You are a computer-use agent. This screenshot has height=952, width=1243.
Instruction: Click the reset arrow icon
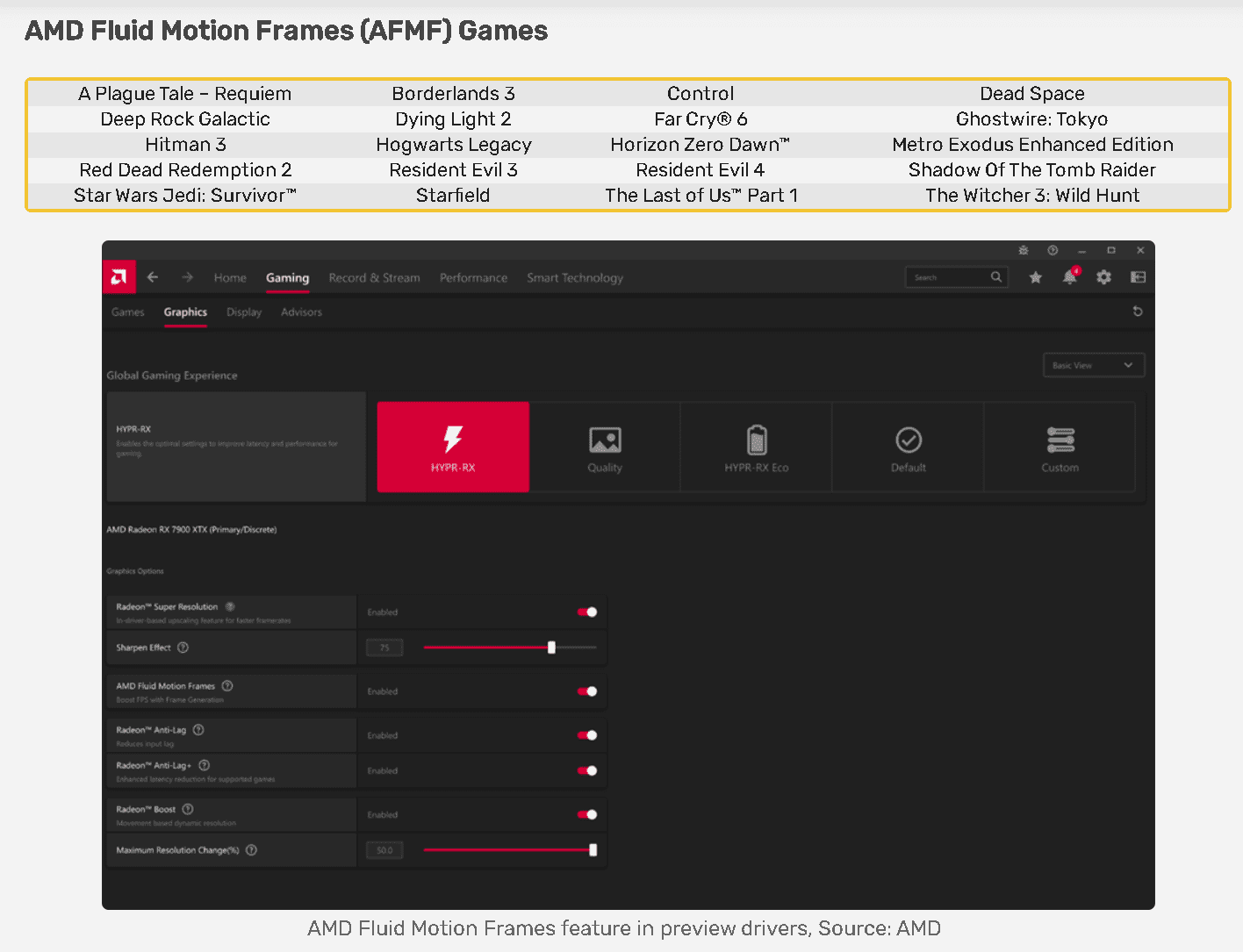tap(1138, 311)
